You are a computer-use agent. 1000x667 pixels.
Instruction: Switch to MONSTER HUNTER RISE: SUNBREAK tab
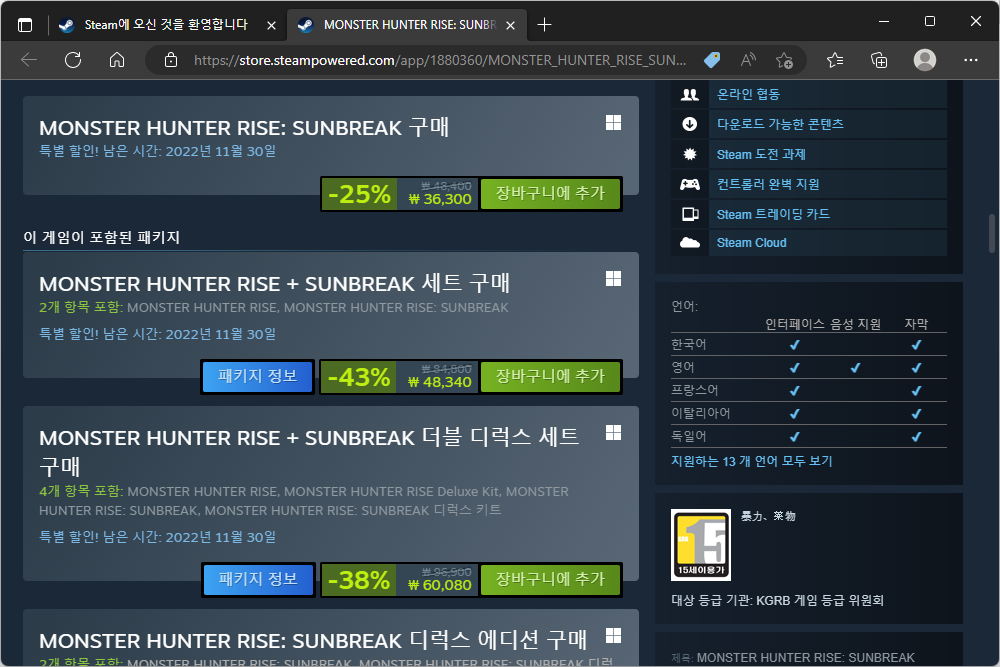click(406, 25)
